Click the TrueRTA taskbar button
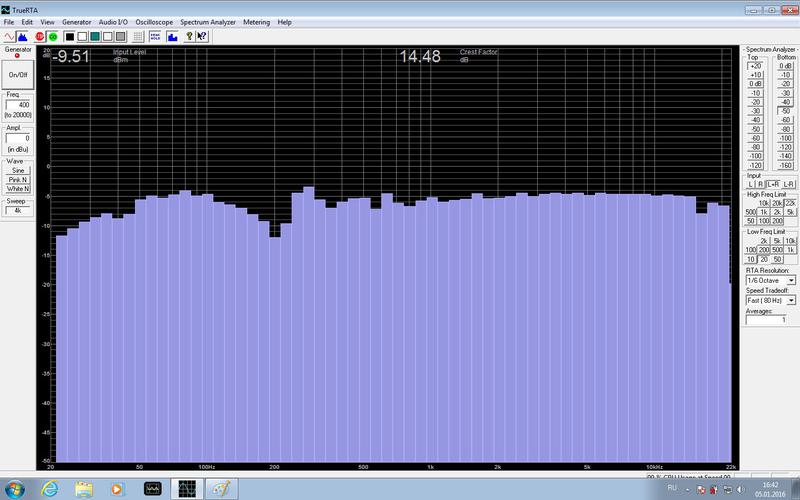The width and height of the screenshot is (800, 500). pos(187,489)
